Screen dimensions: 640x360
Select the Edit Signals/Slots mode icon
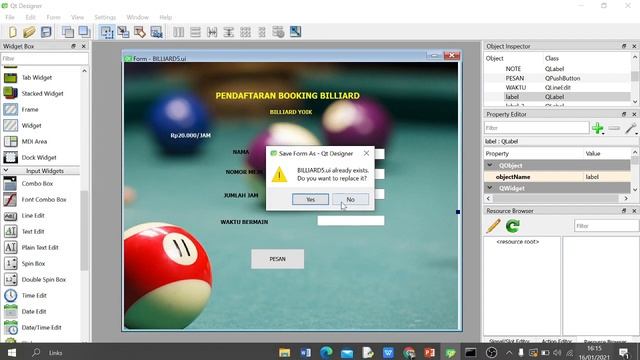coord(123,32)
